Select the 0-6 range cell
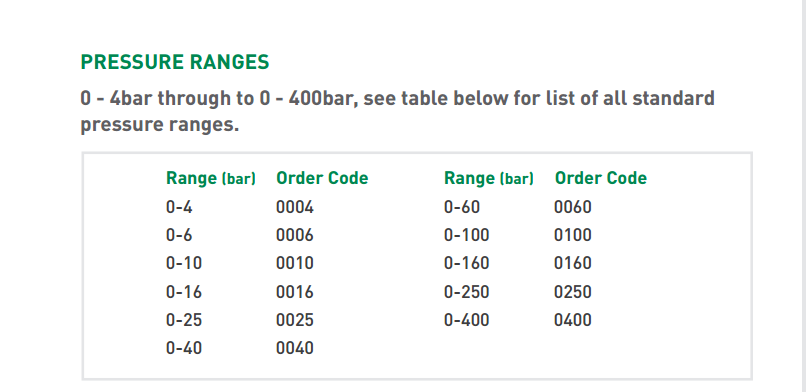The image size is (806, 392). 179,235
